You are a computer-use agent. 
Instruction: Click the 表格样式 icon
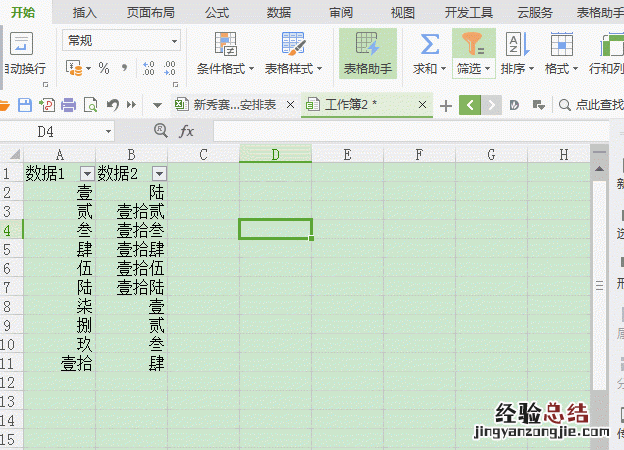point(293,45)
